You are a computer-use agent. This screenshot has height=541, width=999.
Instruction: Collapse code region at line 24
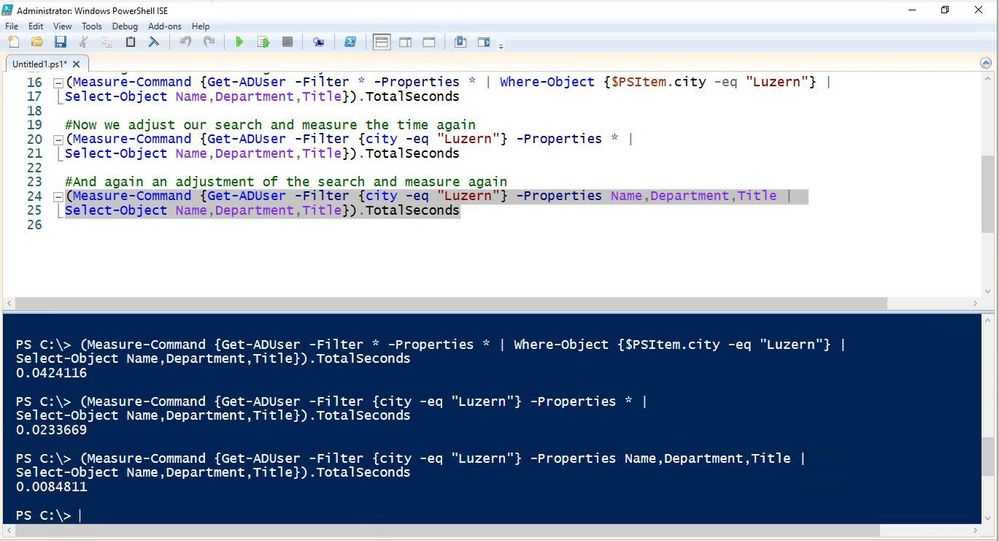tap(58, 196)
